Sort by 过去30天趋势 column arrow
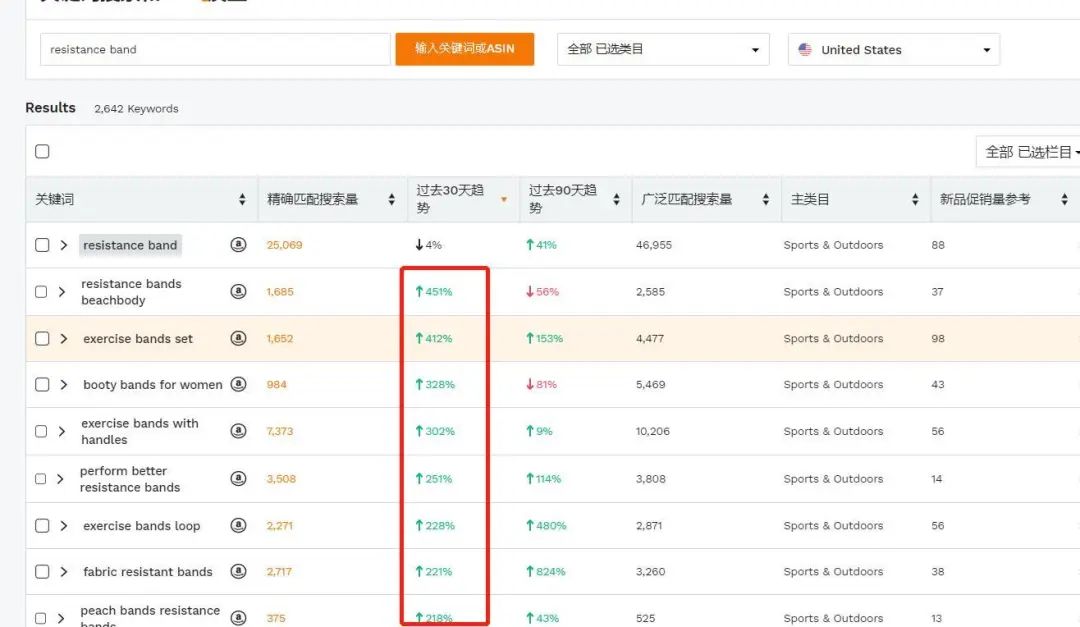Image resolution: width=1080 pixels, height=627 pixels. (x=503, y=200)
